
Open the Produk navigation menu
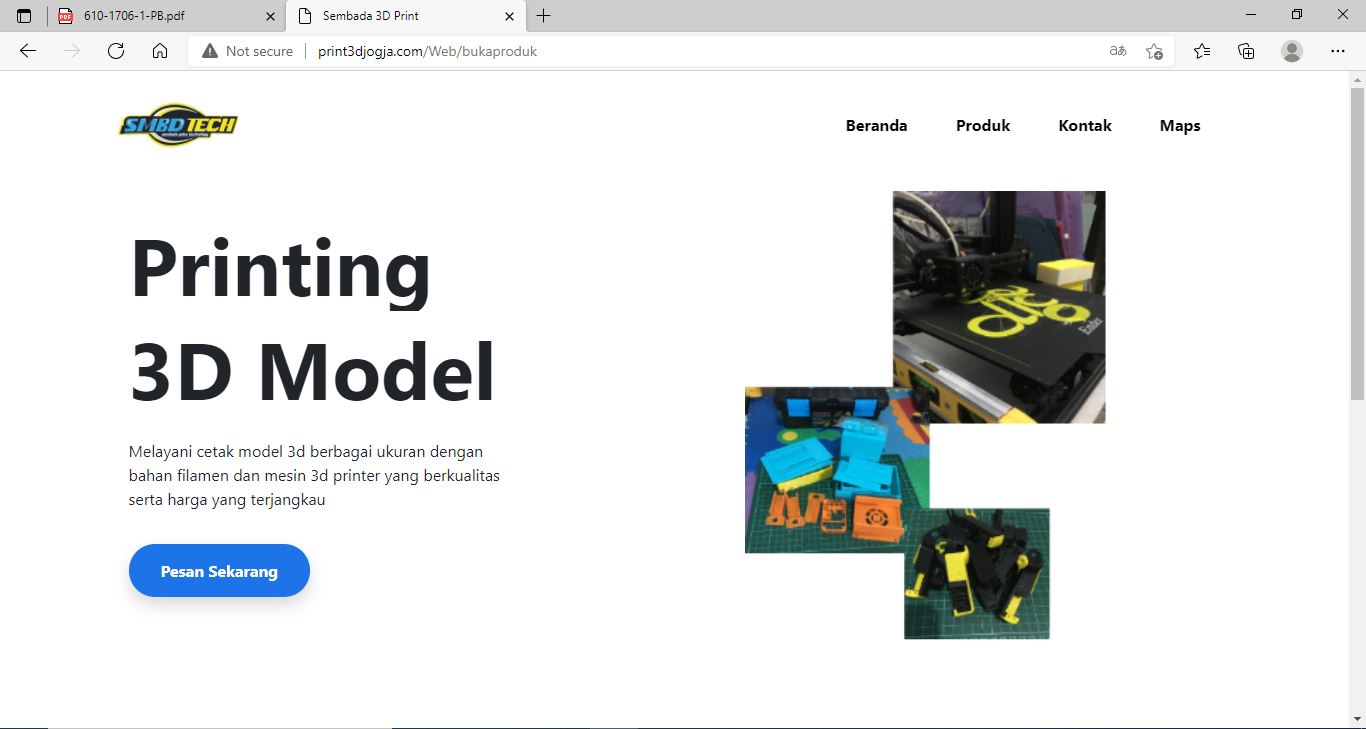point(982,125)
